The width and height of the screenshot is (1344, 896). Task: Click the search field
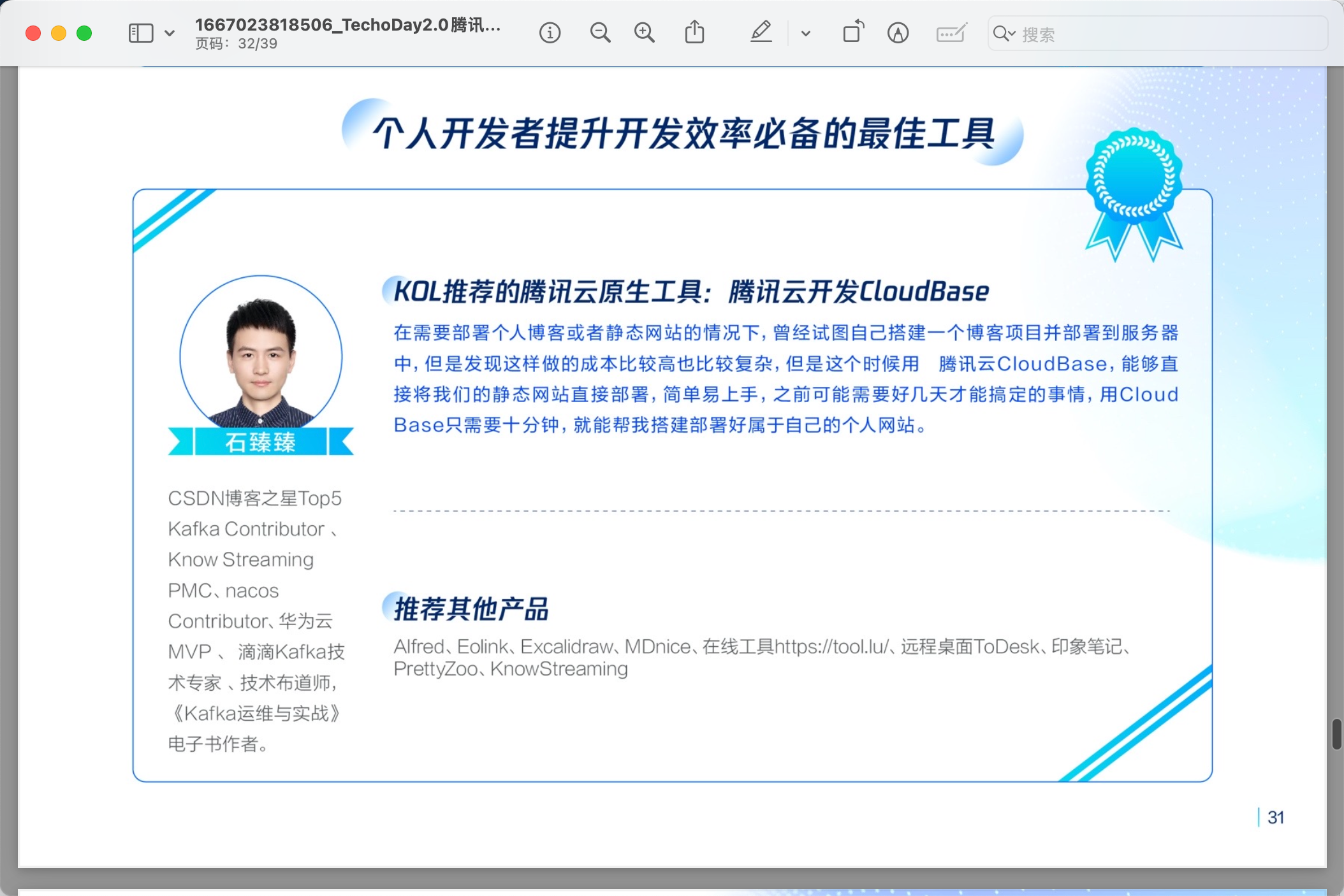[1158, 34]
